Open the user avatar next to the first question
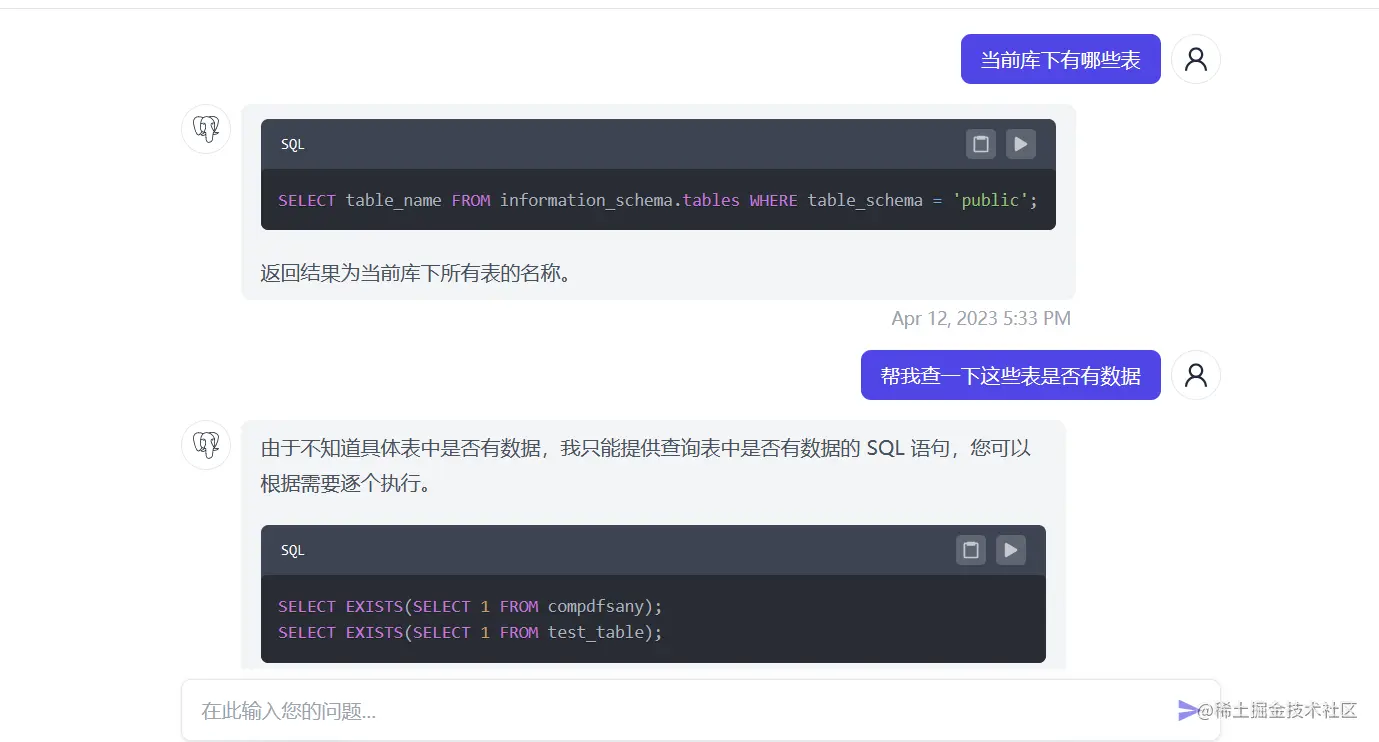The height and width of the screenshot is (742, 1379). (x=1196, y=59)
